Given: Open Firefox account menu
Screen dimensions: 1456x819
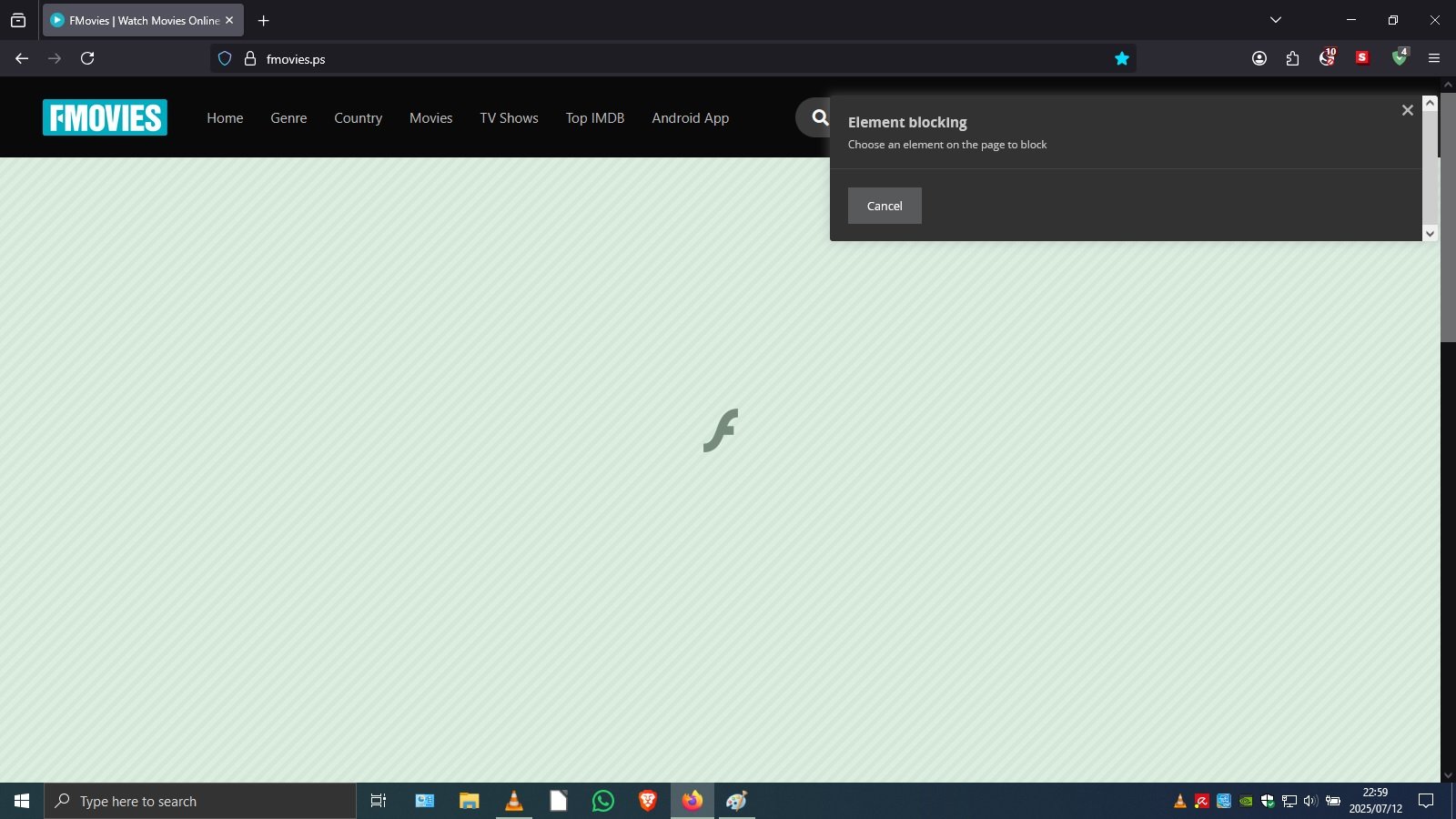Looking at the screenshot, I should coord(1259,57).
